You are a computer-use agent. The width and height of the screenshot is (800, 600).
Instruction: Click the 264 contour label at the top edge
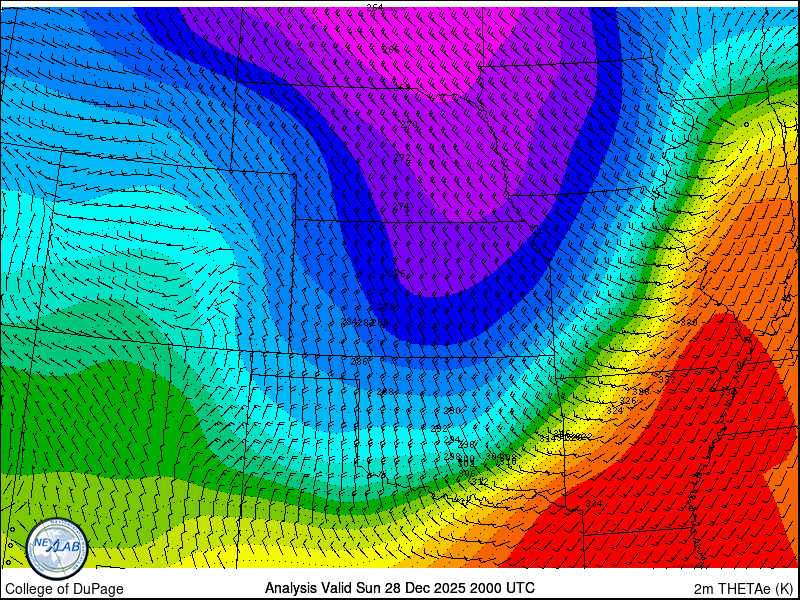(x=374, y=7)
